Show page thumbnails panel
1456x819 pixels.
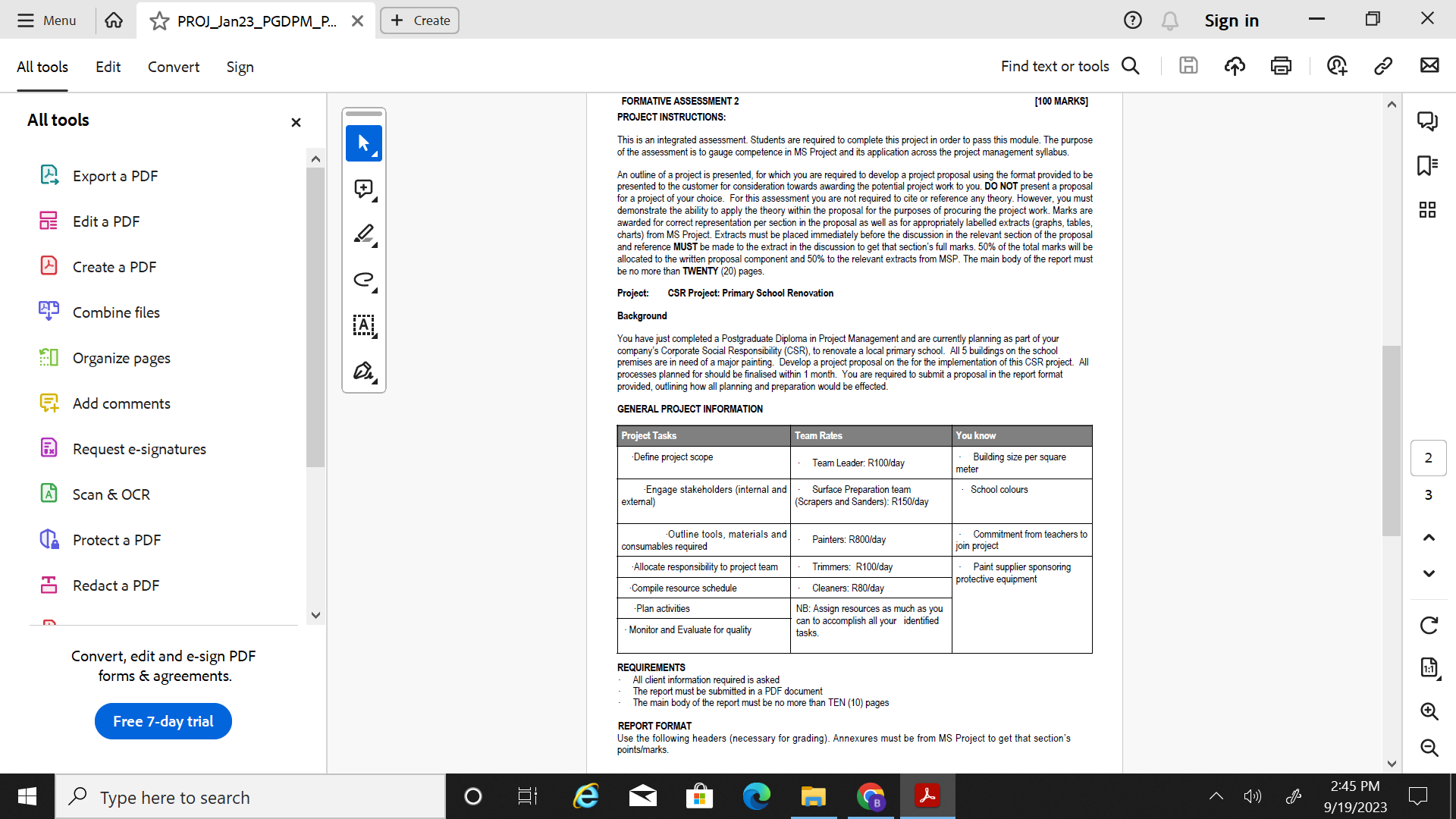coord(1428,210)
